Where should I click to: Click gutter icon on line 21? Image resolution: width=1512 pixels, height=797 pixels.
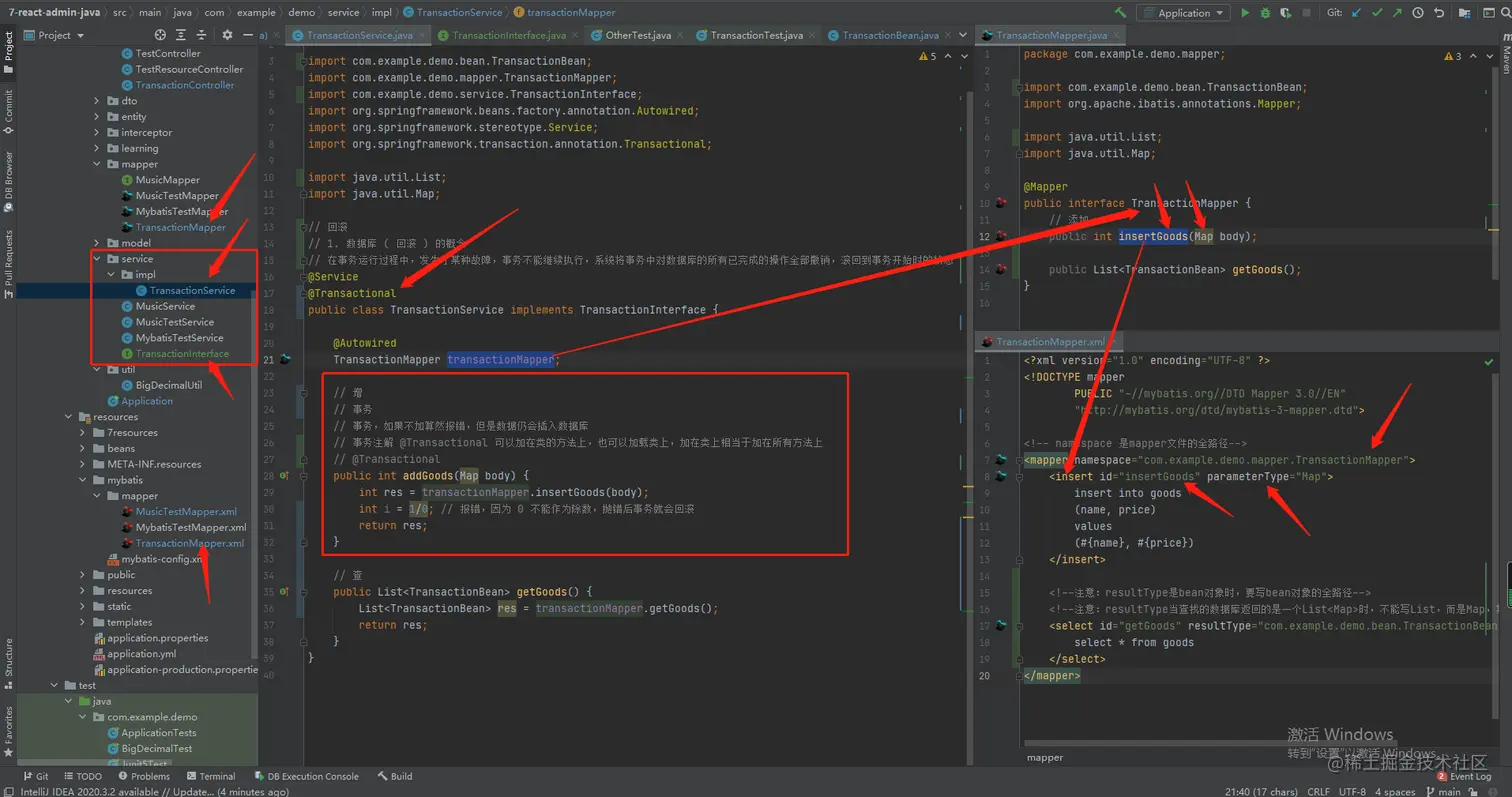(285, 358)
